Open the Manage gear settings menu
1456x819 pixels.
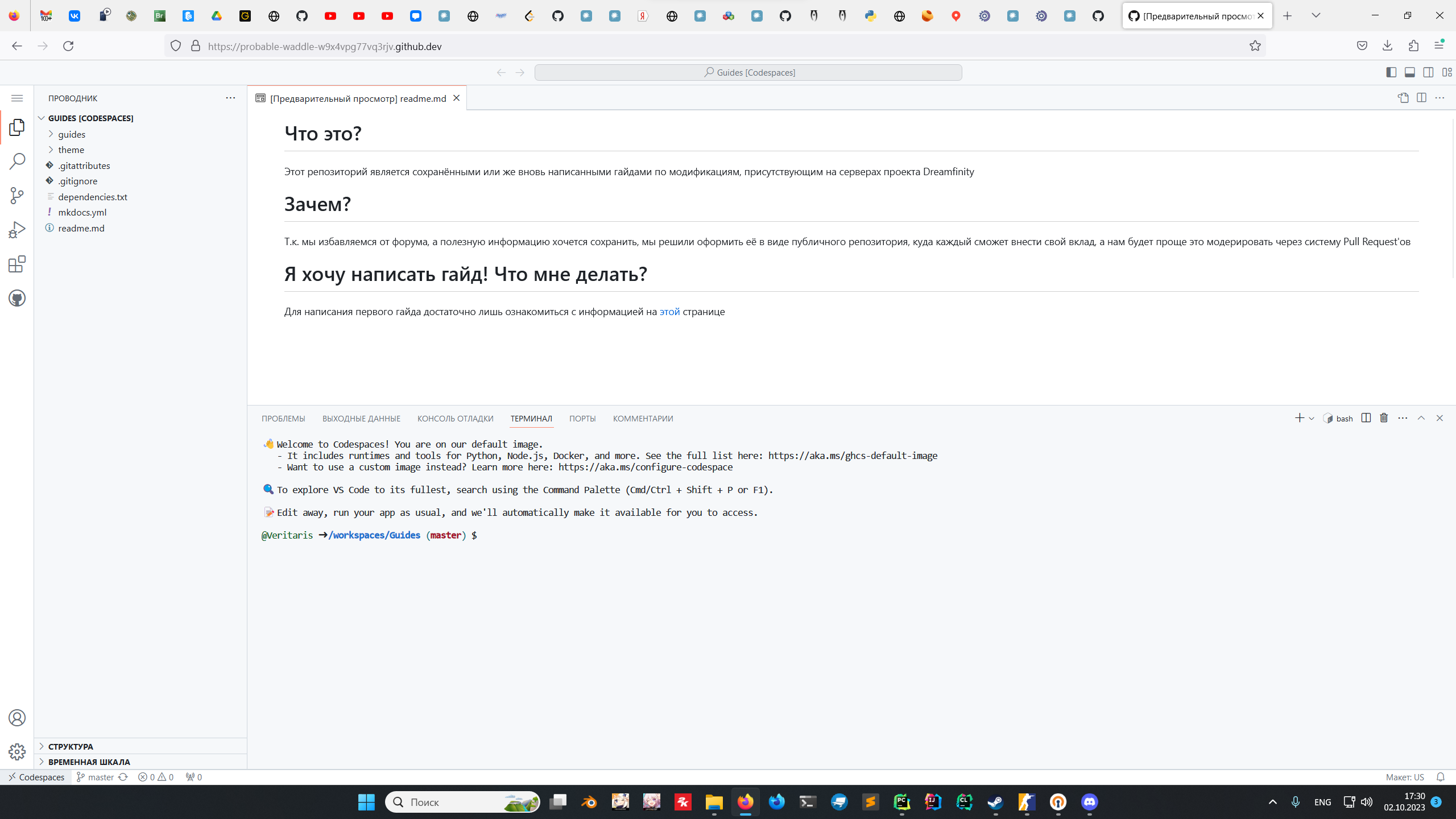[17, 751]
